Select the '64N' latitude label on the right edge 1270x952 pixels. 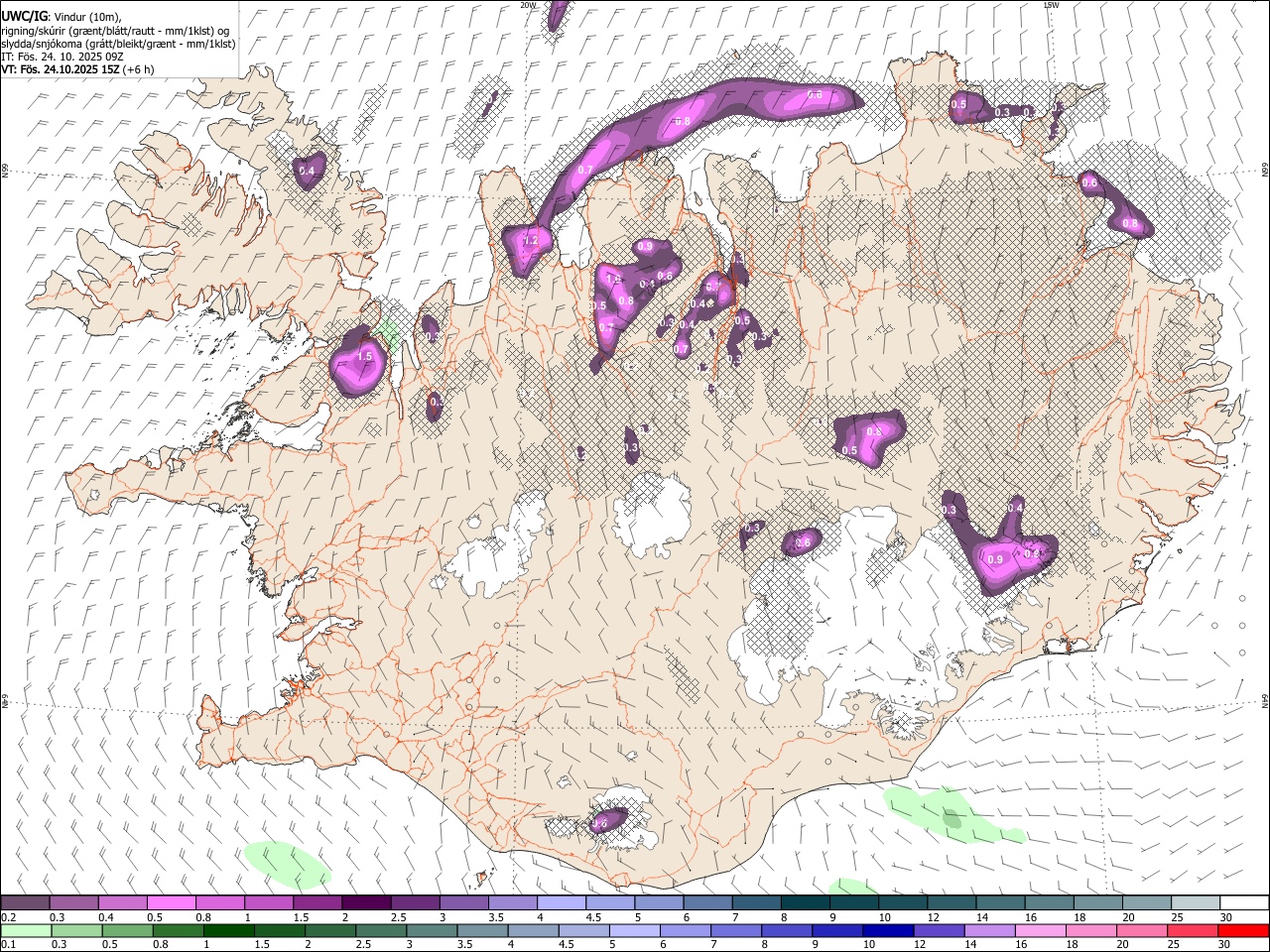pos(1265,700)
